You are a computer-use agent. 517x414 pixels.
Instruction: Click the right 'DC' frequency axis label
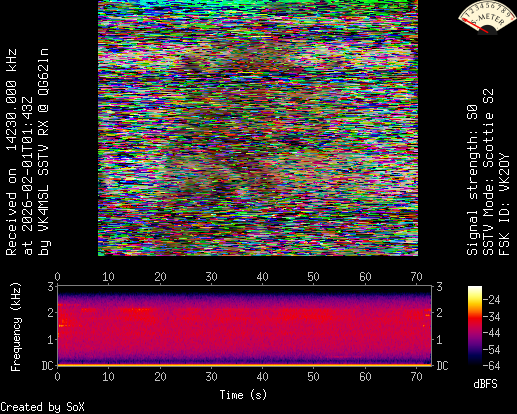pyautogui.click(x=442, y=366)
